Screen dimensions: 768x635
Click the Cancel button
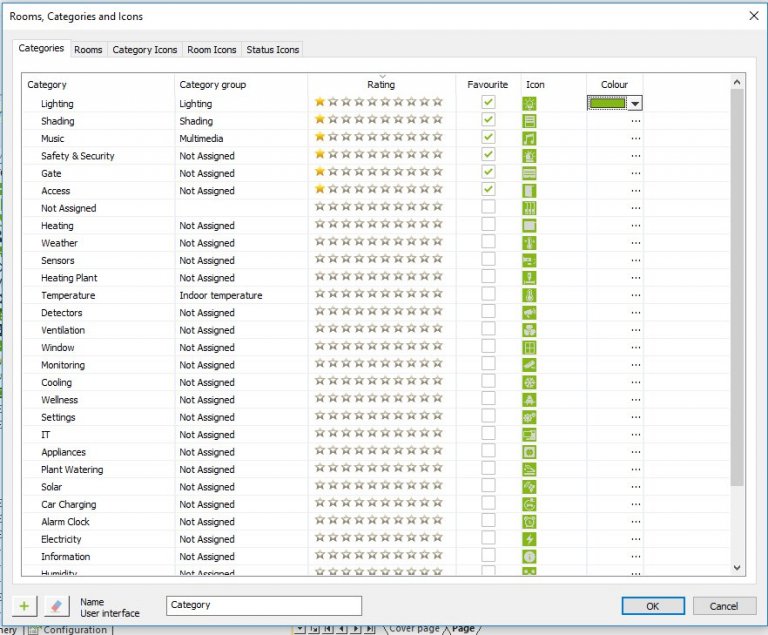click(x=724, y=606)
